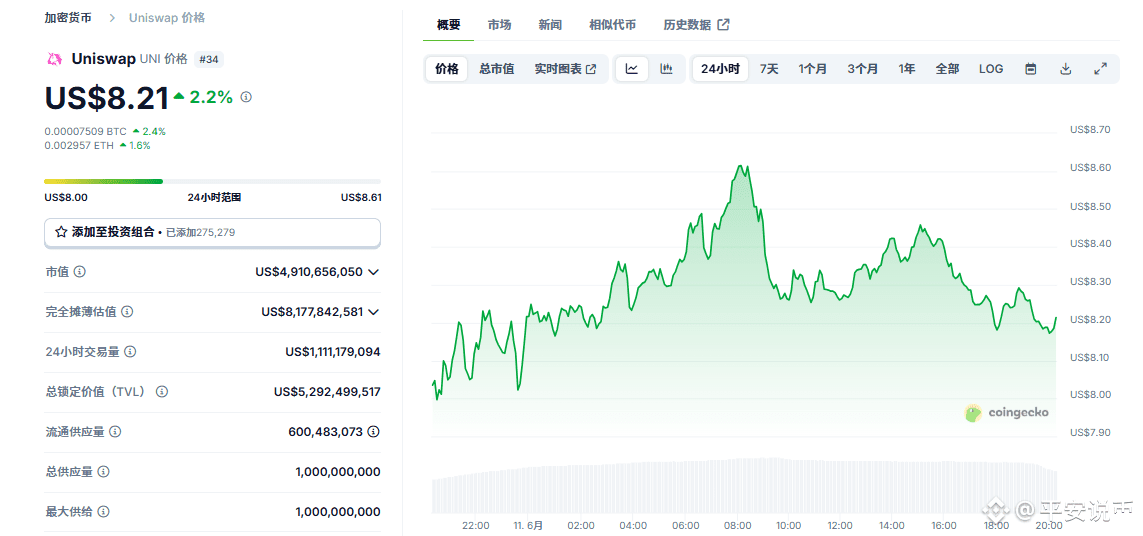
Task: Select the 1年 time range
Action: coord(907,69)
